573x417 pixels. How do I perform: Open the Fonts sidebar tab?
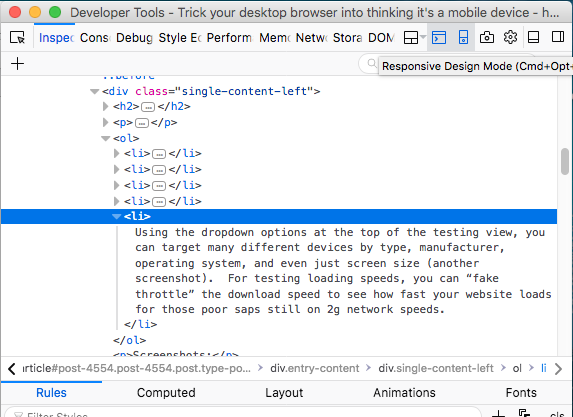pos(521,393)
